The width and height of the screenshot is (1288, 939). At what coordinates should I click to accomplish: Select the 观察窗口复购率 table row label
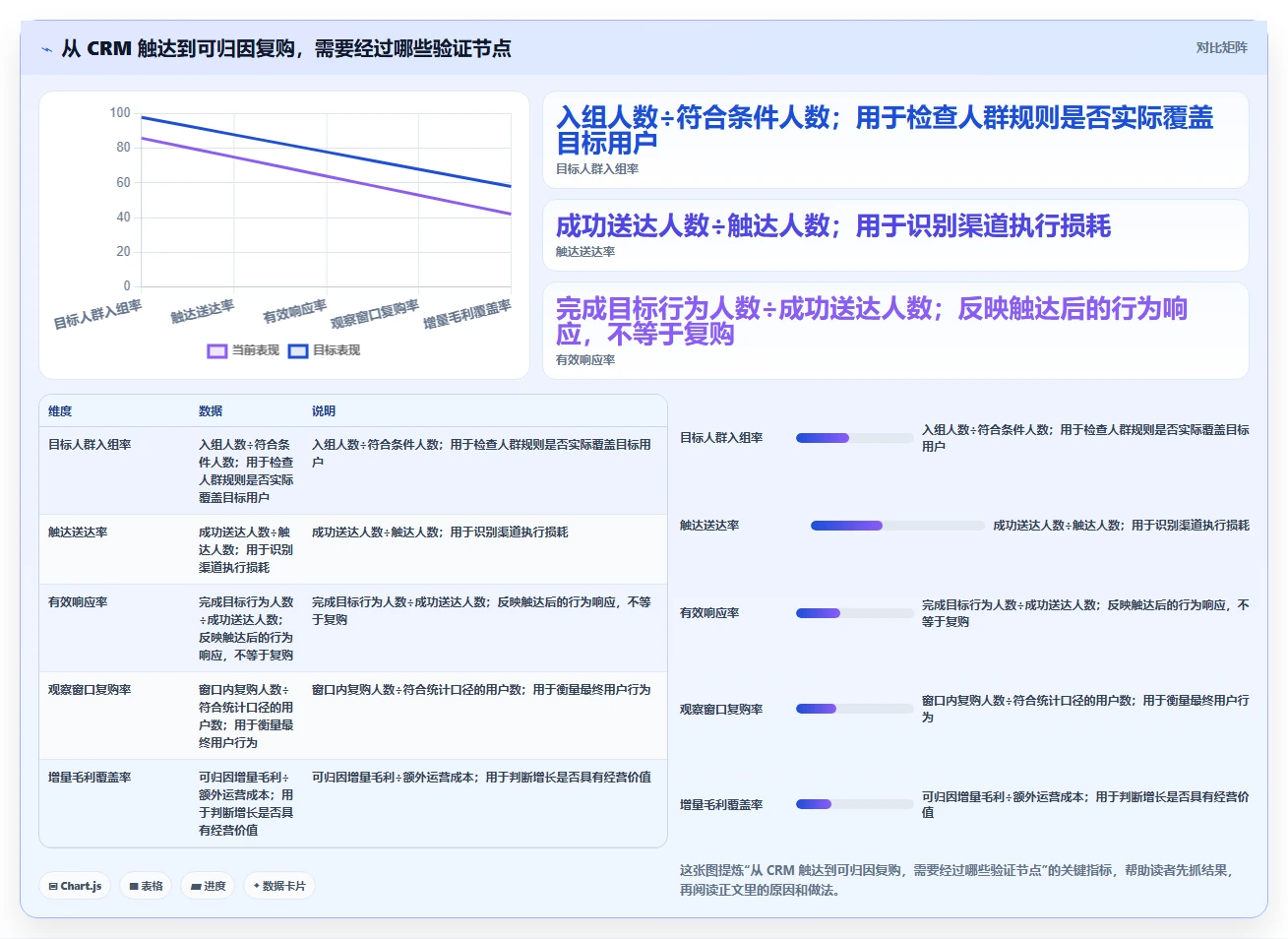tap(90, 690)
